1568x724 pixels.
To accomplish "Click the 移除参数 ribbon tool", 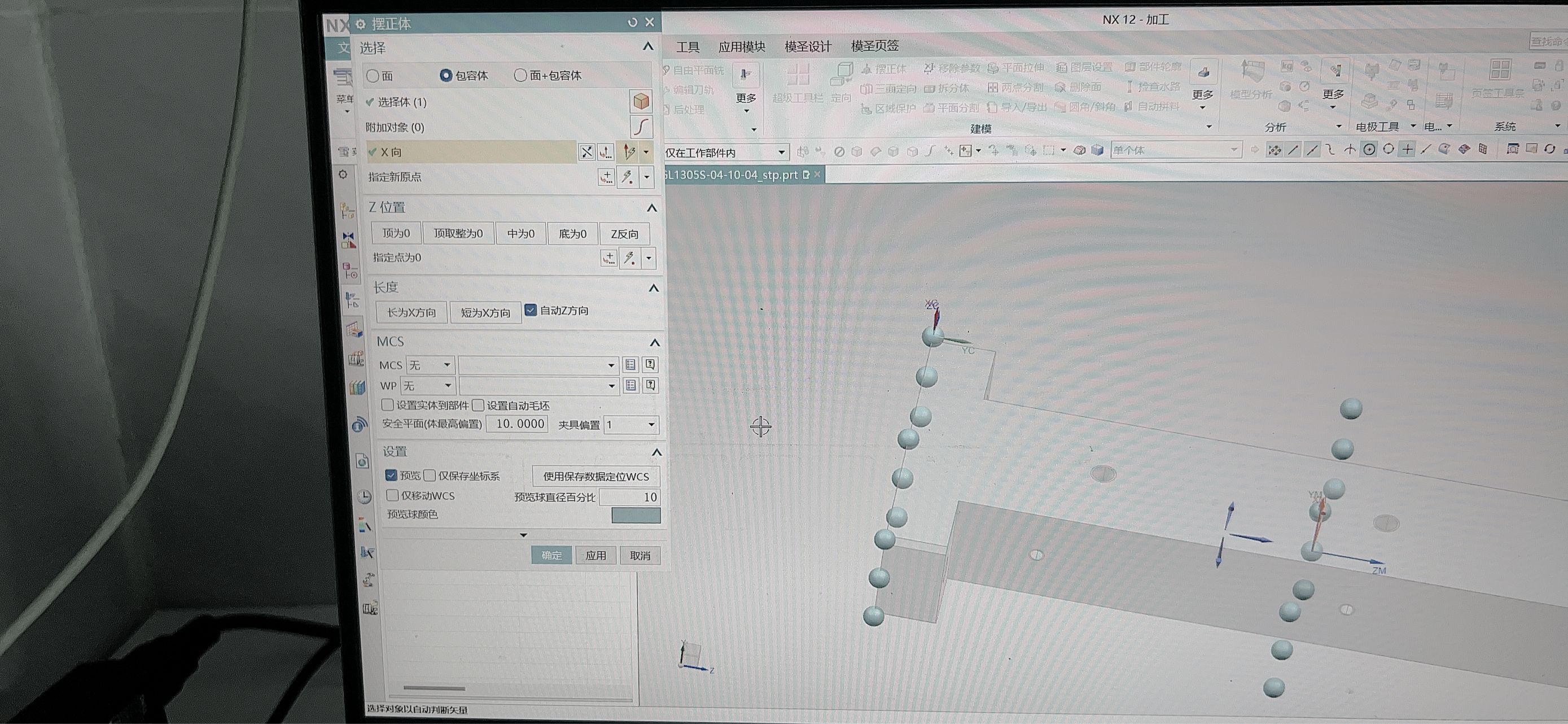I will (952, 68).
